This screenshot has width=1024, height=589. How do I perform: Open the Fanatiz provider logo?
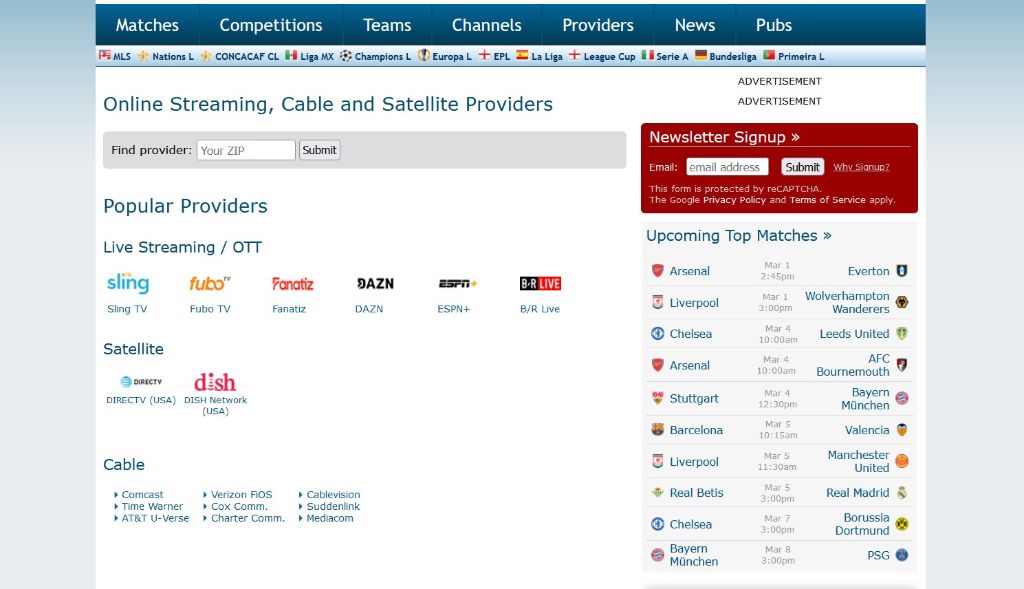(293, 284)
